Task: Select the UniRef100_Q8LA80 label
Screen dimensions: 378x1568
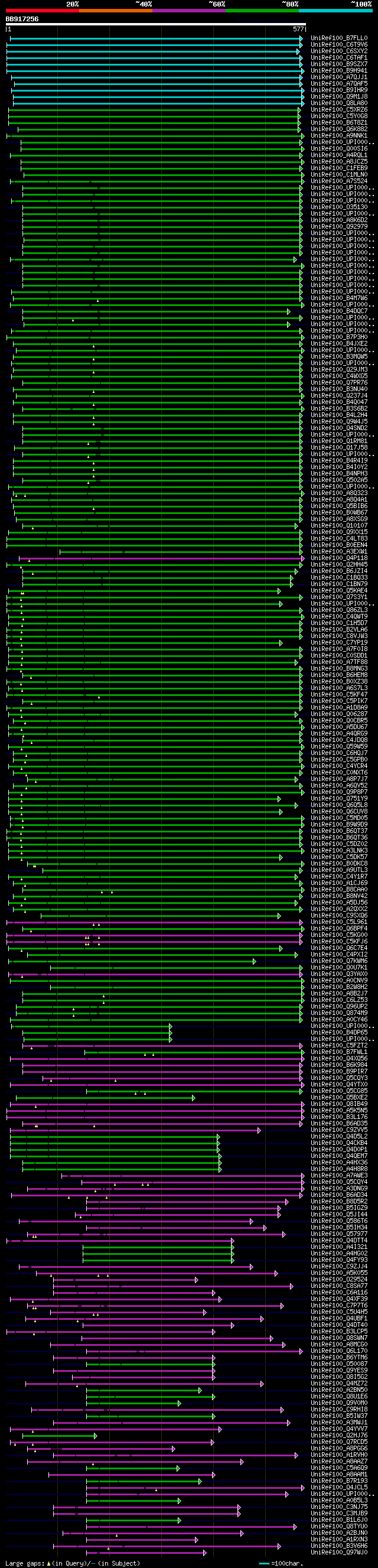Action: click(339, 103)
